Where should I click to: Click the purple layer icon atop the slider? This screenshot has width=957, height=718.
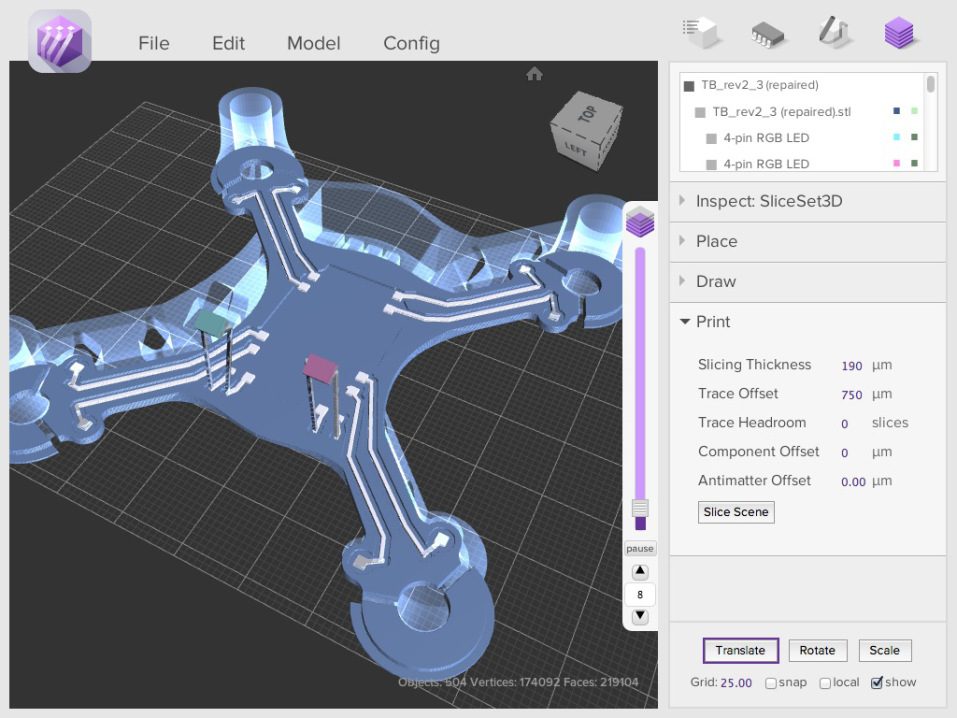[640, 222]
